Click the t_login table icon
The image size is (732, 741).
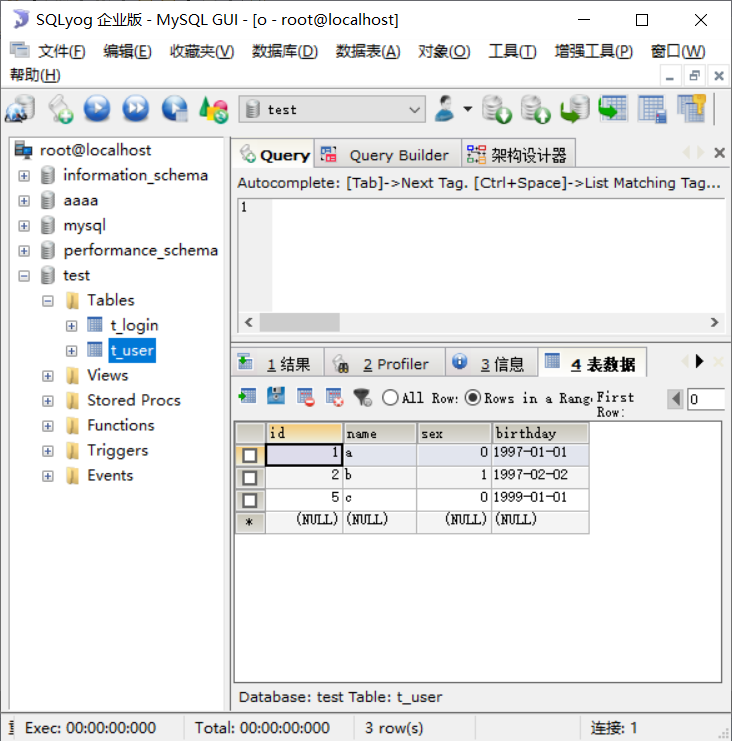pyautogui.click(x=95, y=325)
